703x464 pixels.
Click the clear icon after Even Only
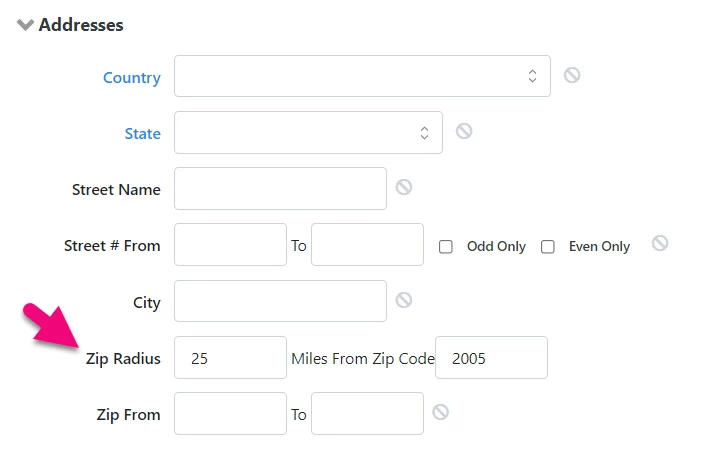click(660, 243)
